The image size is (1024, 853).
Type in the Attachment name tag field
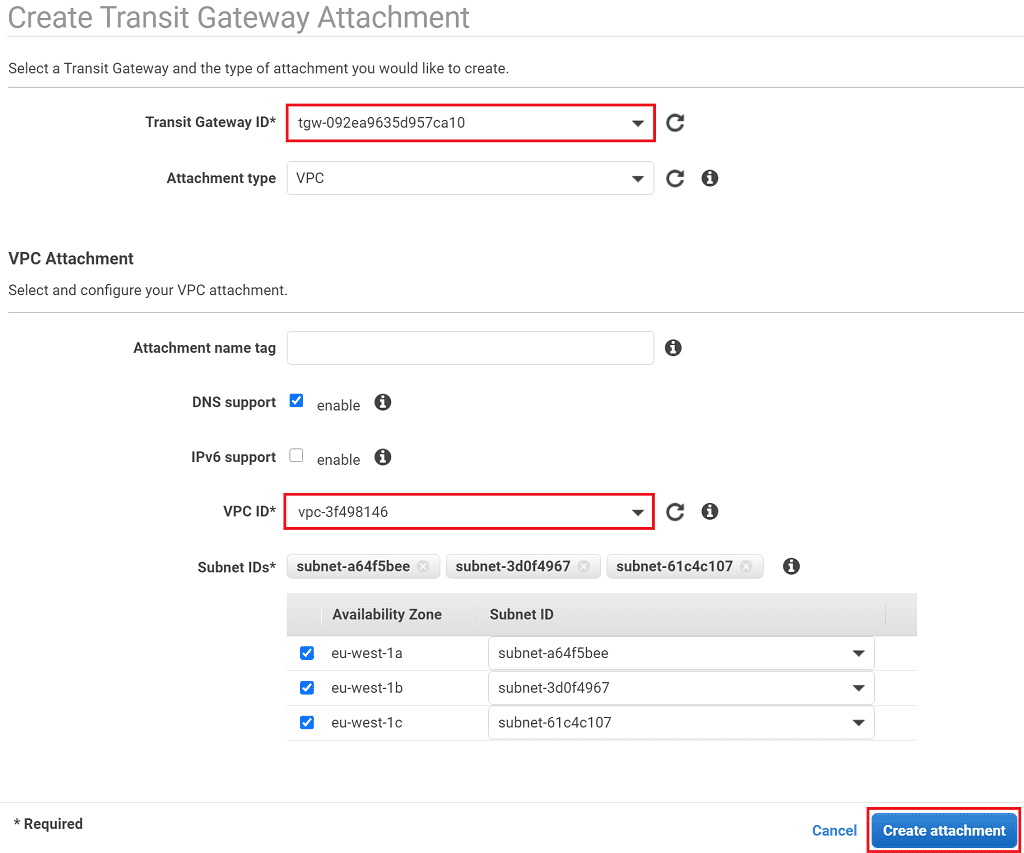pyautogui.click(x=470, y=348)
